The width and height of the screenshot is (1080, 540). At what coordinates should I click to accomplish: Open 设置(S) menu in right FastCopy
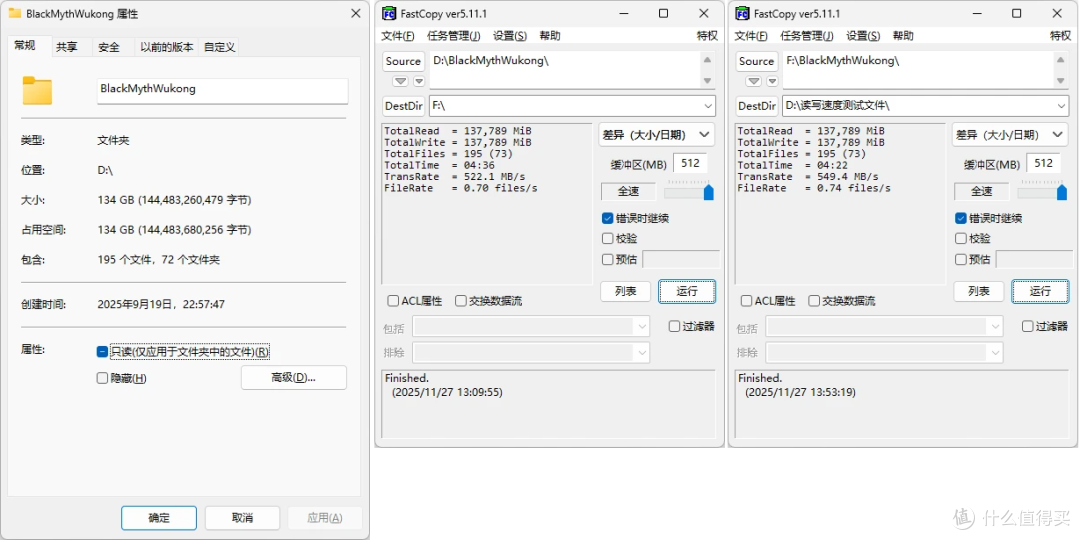pos(863,36)
